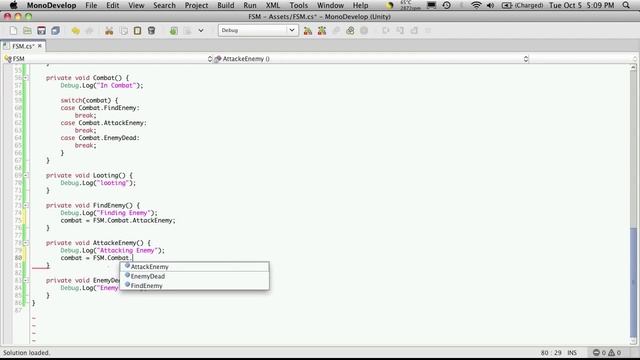Open the Debug configuration combo box
640x360 pixels.
tap(258, 30)
